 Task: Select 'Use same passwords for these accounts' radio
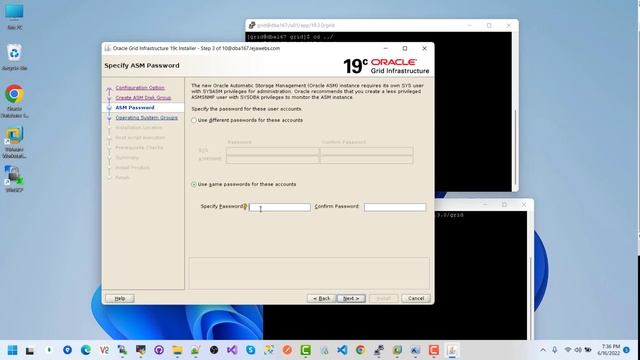194,184
